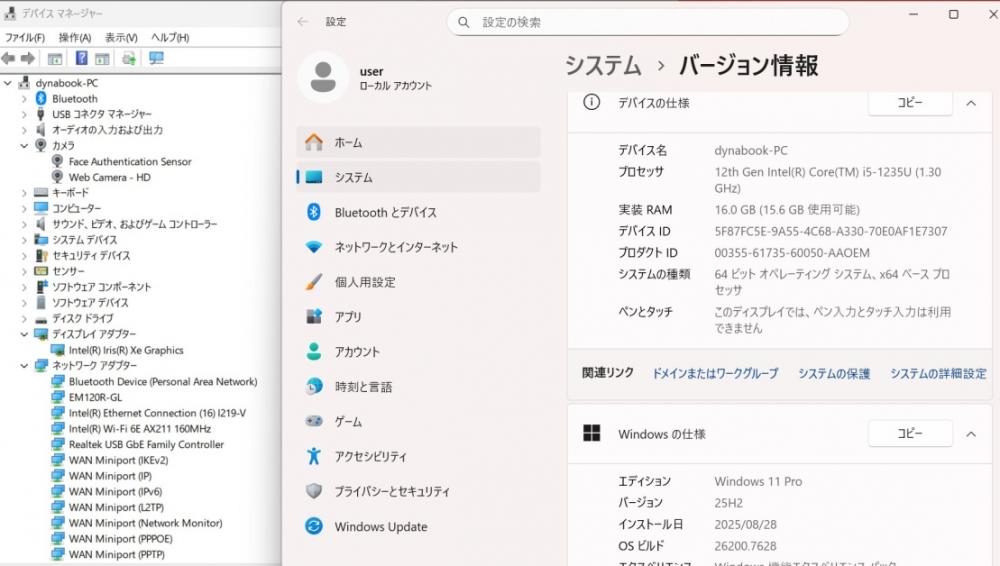Collapse the カメラ category in device tree
This screenshot has height=566, width=1000.
click(25, 146)
